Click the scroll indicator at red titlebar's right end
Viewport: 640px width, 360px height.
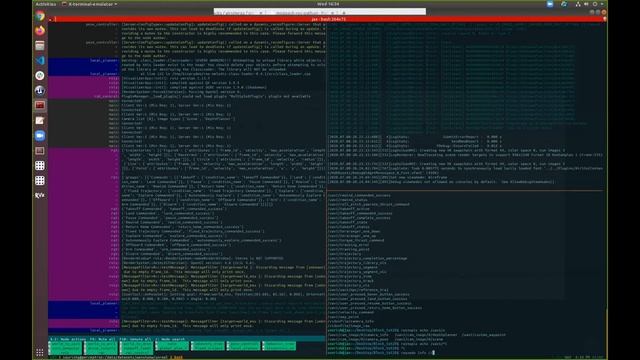tap(604, 19)
